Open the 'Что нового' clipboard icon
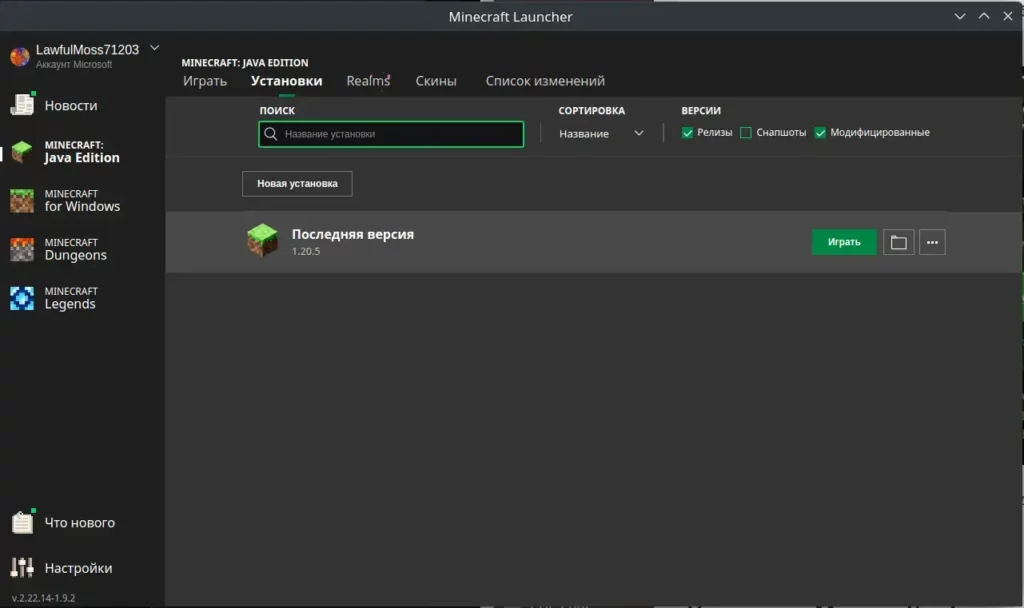Screen dimensions: 1024x608 [22, 522]
